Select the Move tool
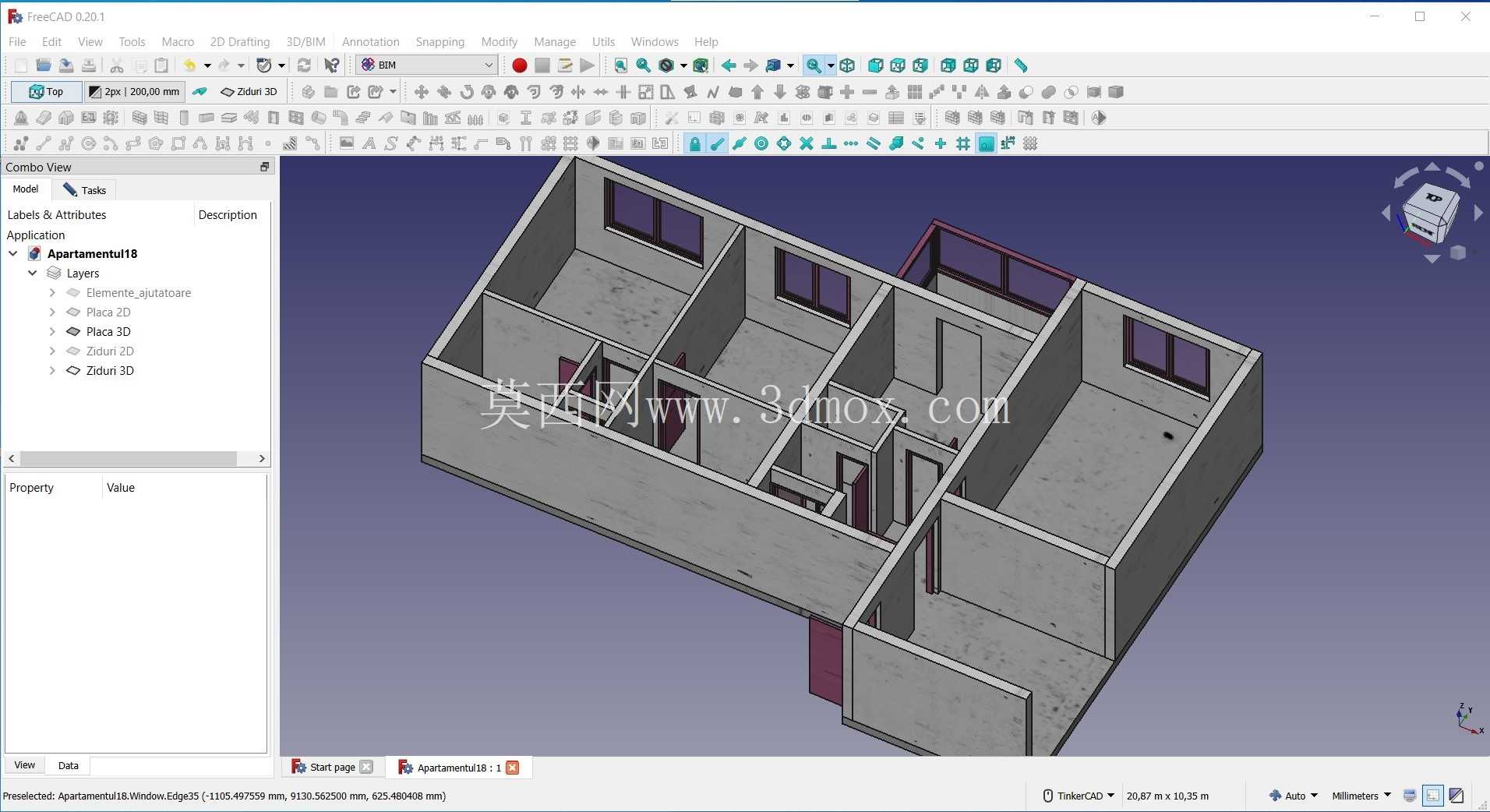 422,92
